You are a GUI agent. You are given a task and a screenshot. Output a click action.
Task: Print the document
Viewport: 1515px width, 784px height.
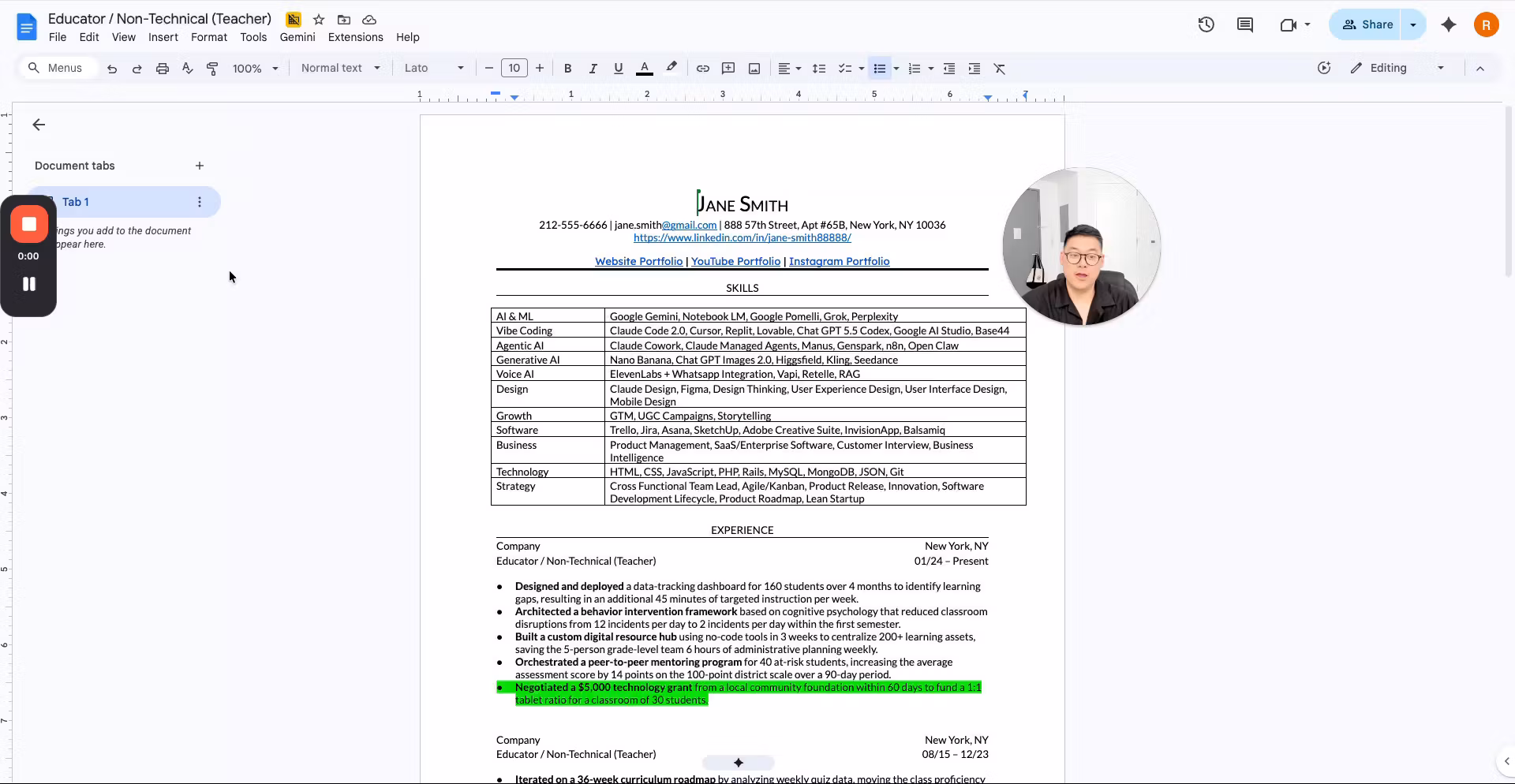pos(163,69)
